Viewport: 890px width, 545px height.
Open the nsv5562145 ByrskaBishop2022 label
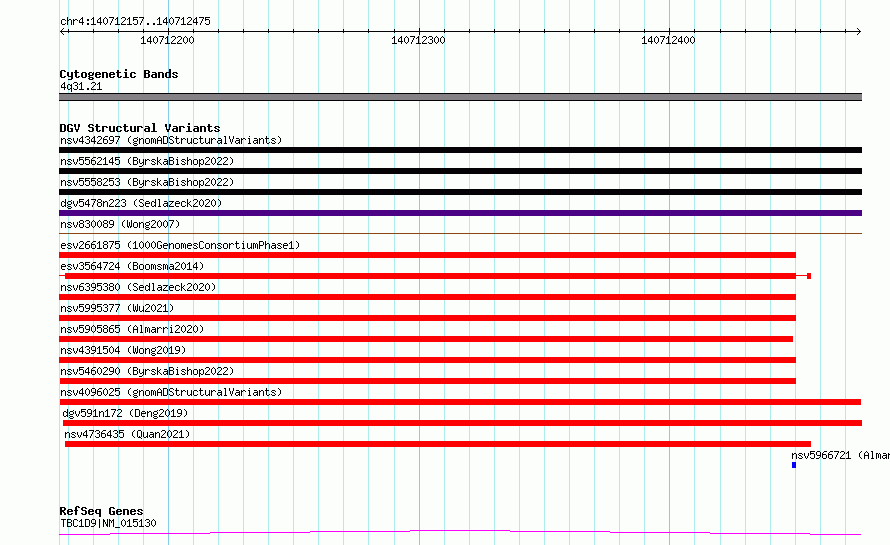click(x=147, y=161)
